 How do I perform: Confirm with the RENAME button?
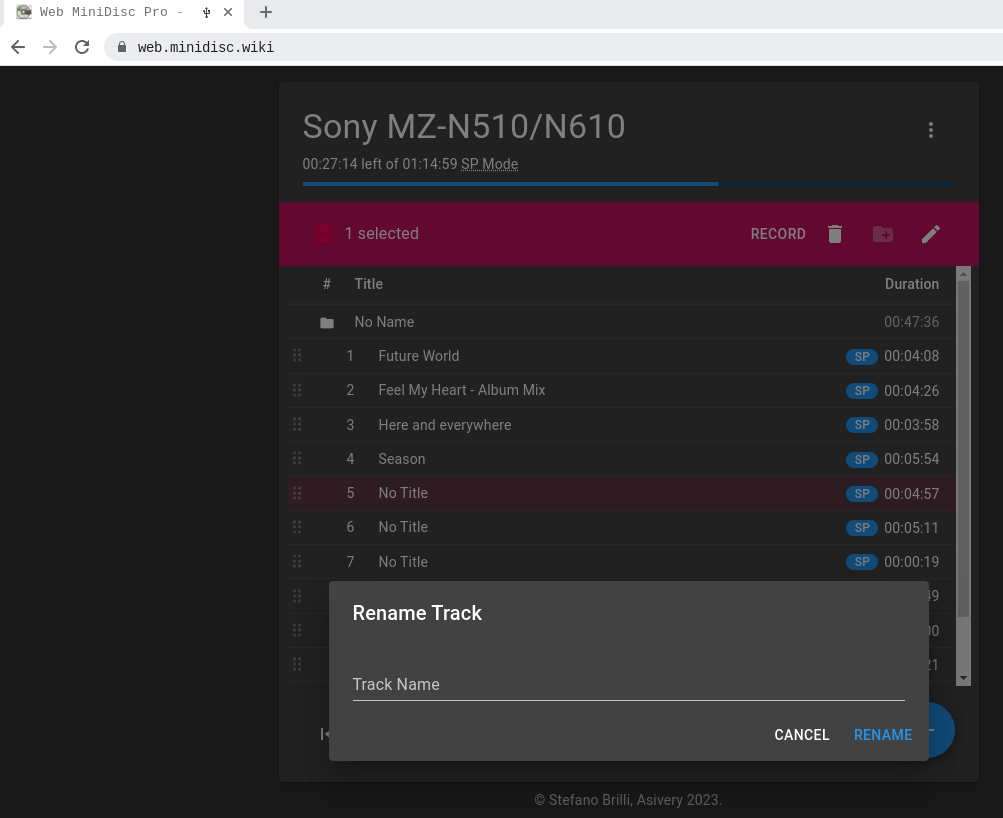pyautogui.click(x=883, y=735)
